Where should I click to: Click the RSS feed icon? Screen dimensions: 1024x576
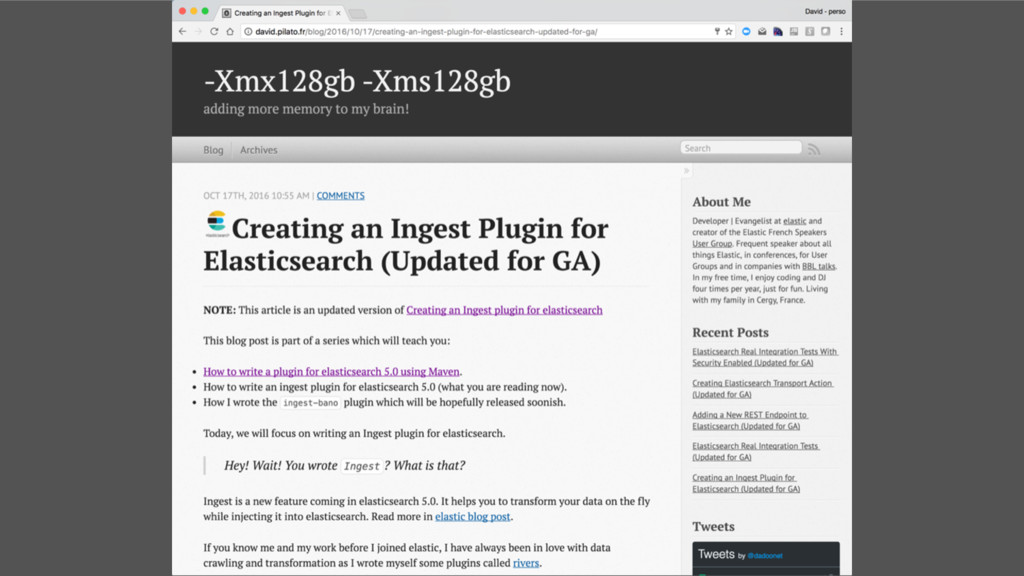tap(814, 149)
